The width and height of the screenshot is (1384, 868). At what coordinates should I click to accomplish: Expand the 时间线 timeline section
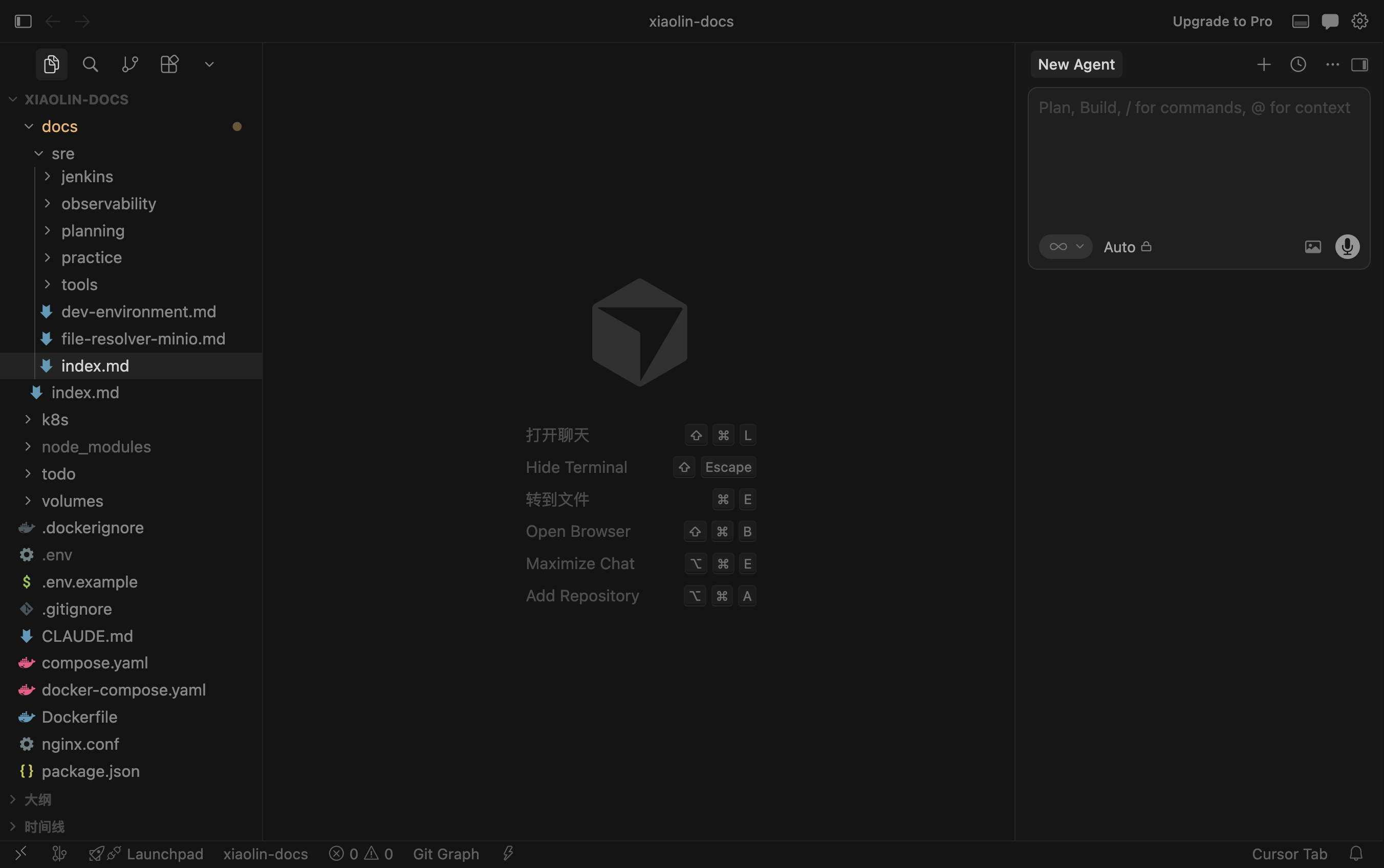[x=131, y=827]
